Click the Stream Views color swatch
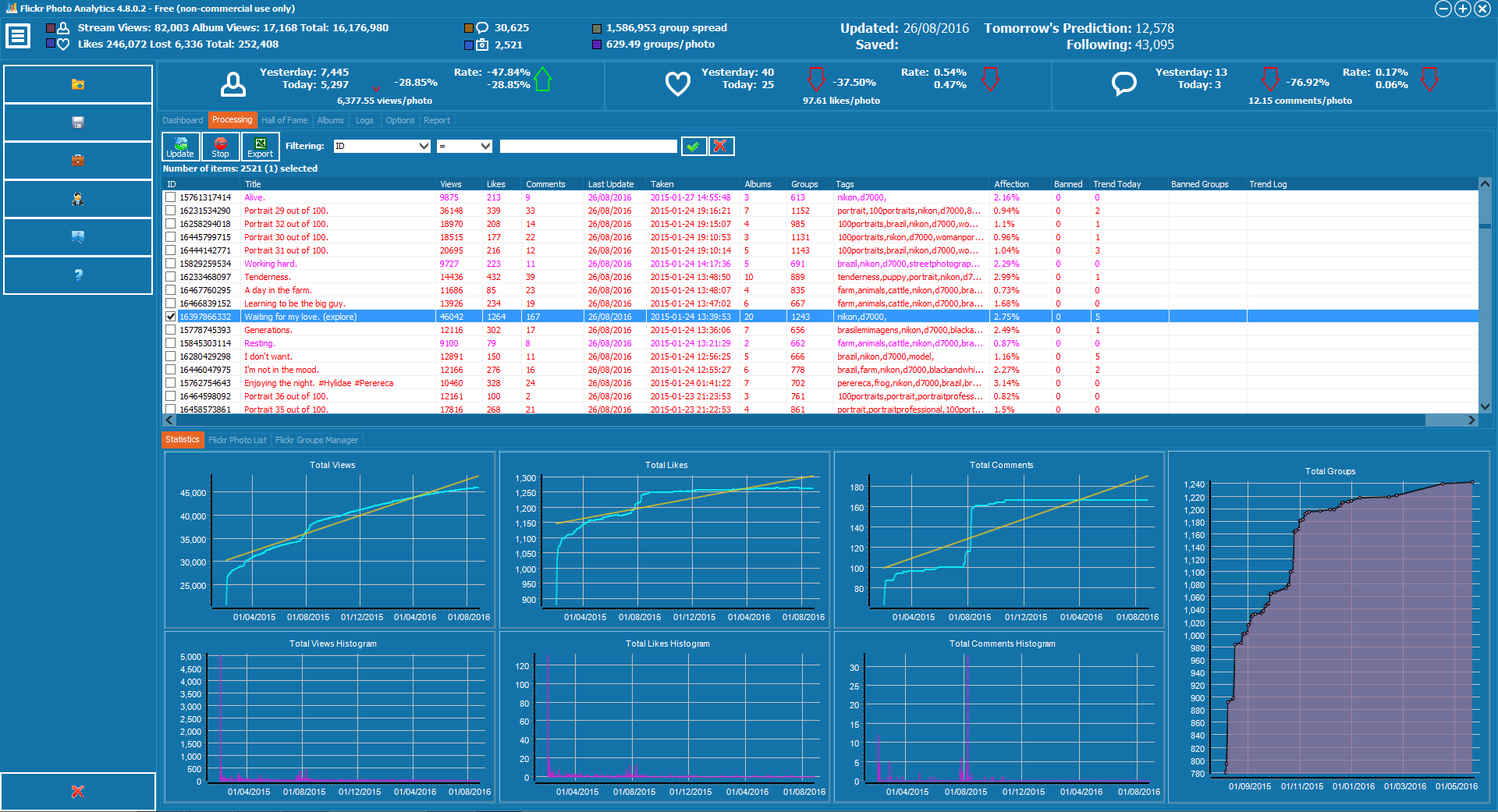This screenshot has width=1498, height=812. pos(51,28)
